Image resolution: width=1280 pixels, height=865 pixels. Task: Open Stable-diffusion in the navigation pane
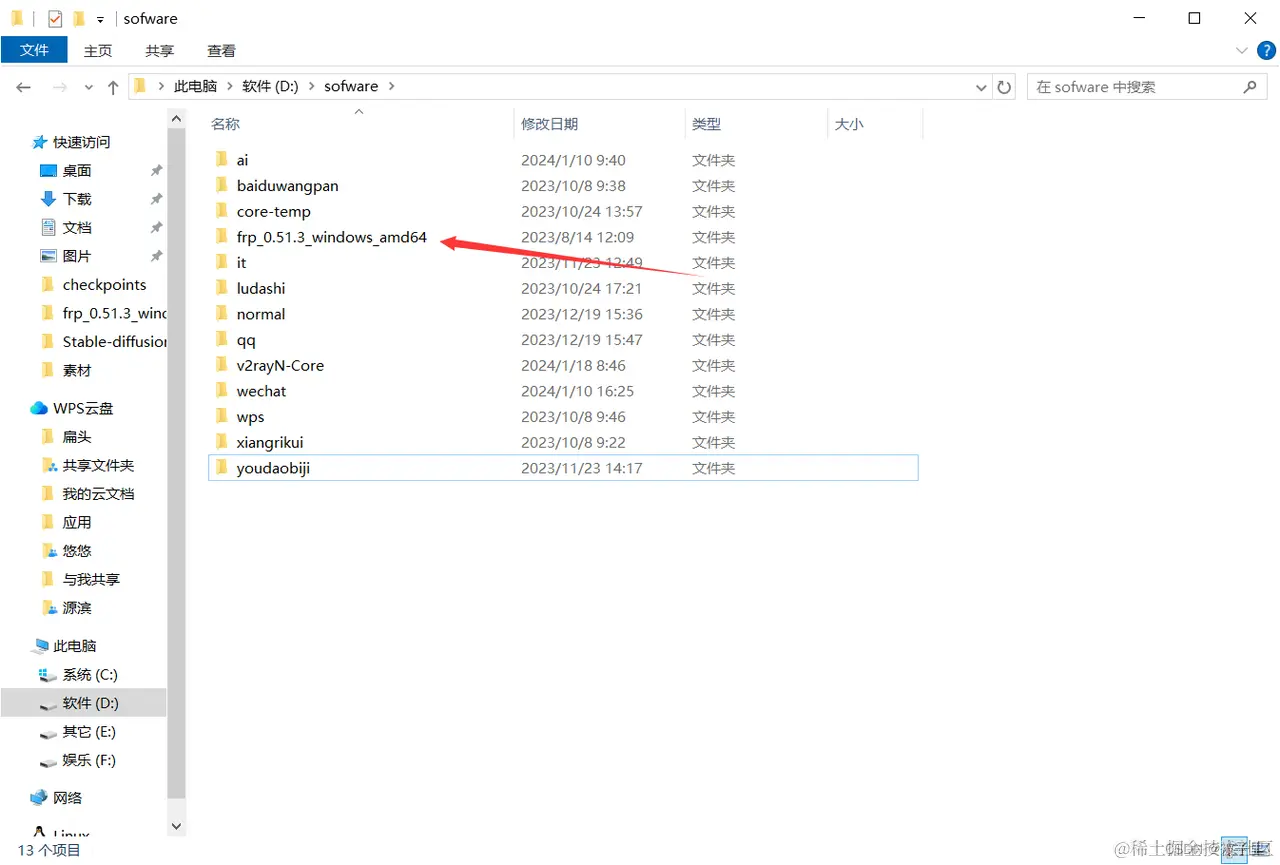tap(114, 342)
